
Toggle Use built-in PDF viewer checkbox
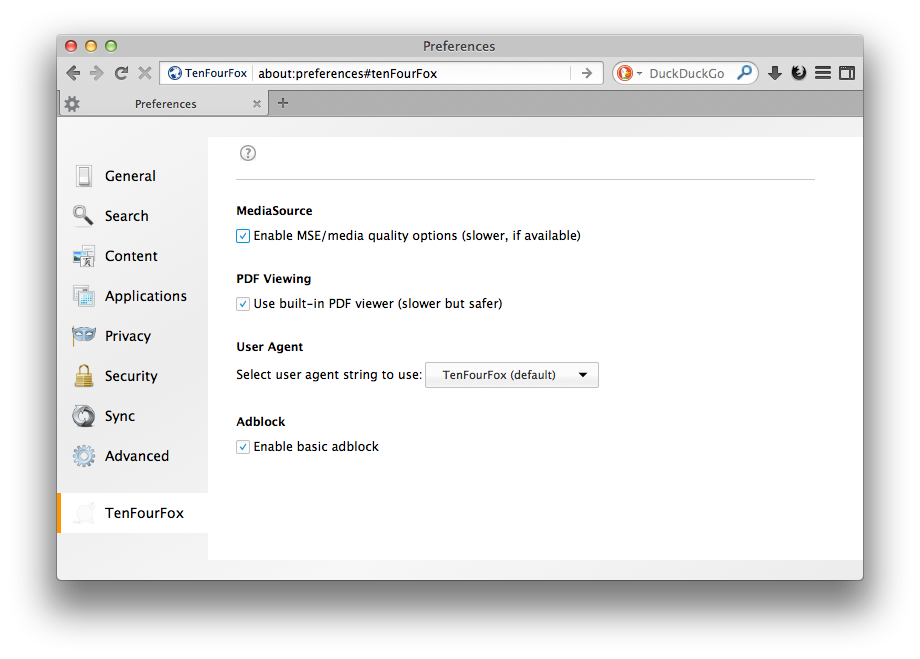click(x=243, y=304)
